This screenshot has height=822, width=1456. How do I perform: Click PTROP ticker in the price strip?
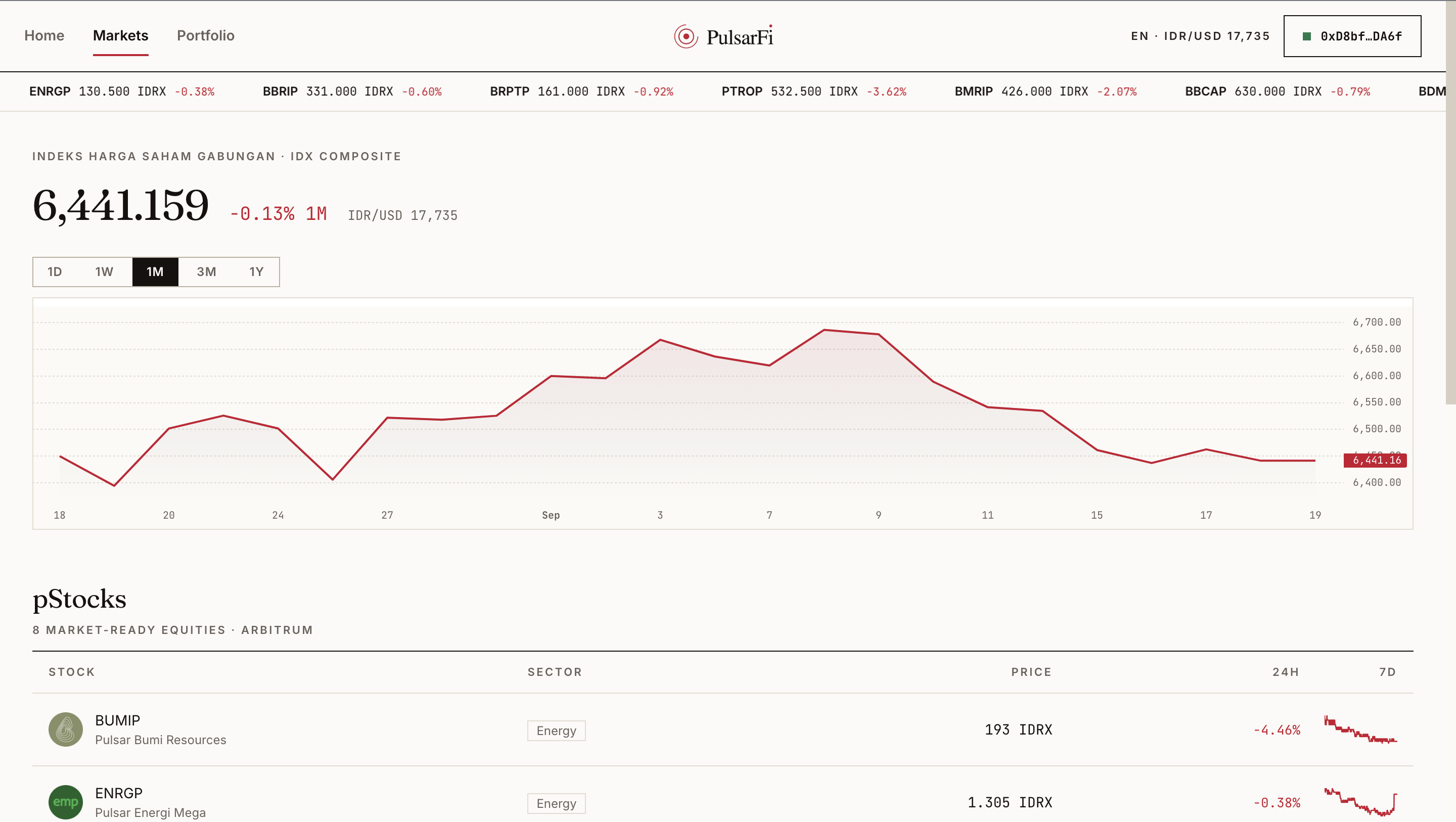tap(814, 92)
